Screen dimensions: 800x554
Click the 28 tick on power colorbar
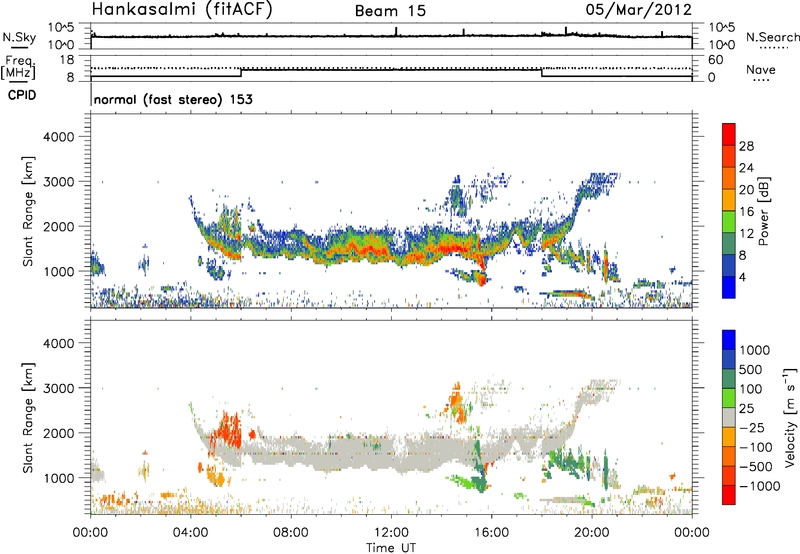(746, 146)
